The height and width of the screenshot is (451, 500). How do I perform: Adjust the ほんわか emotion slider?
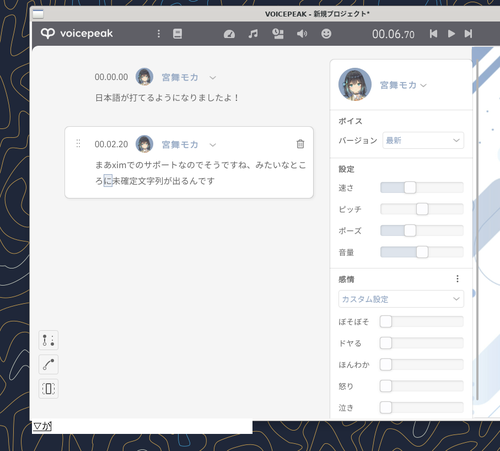pyautogui.click(x=422, y=365)
